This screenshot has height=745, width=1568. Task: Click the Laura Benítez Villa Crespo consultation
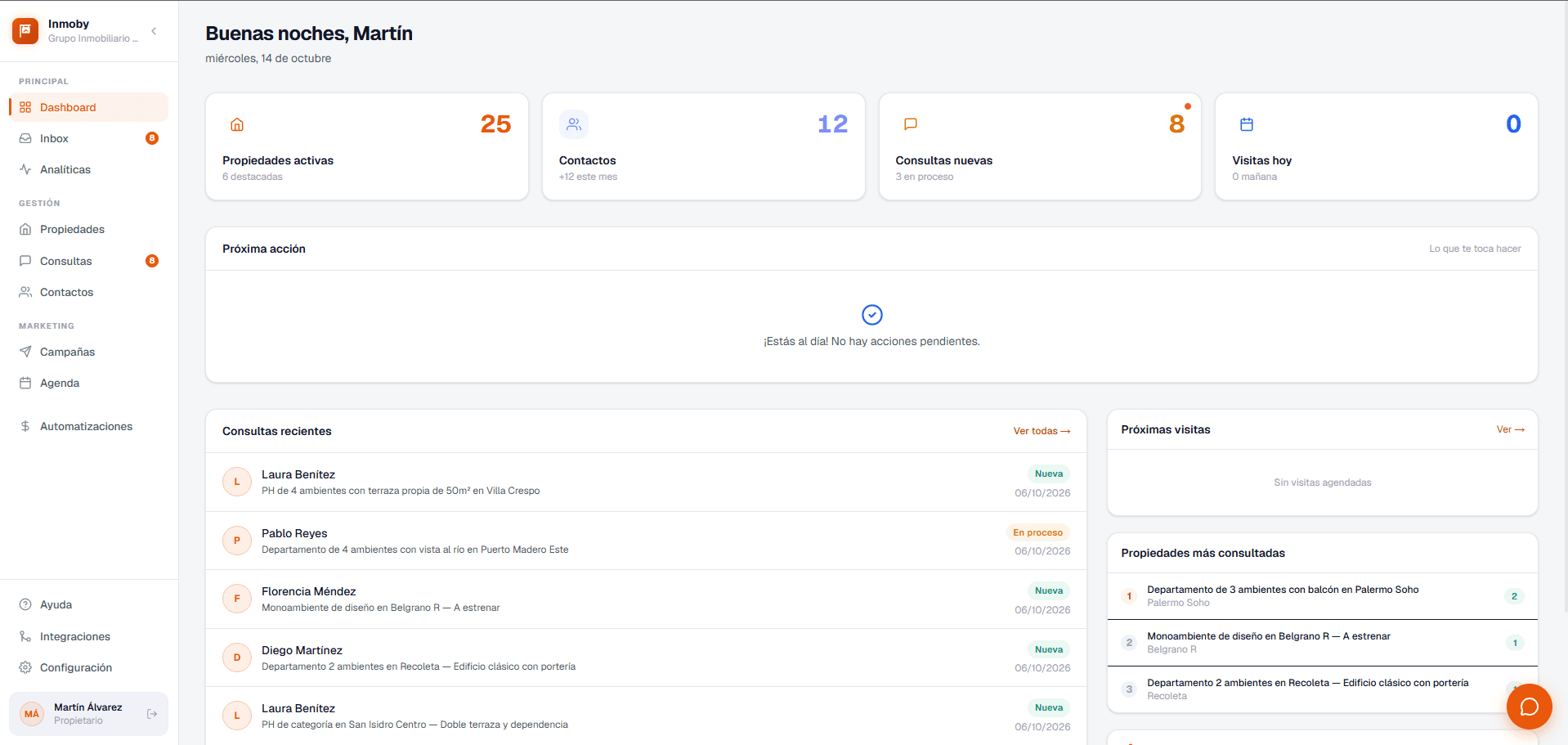point(646,482)
